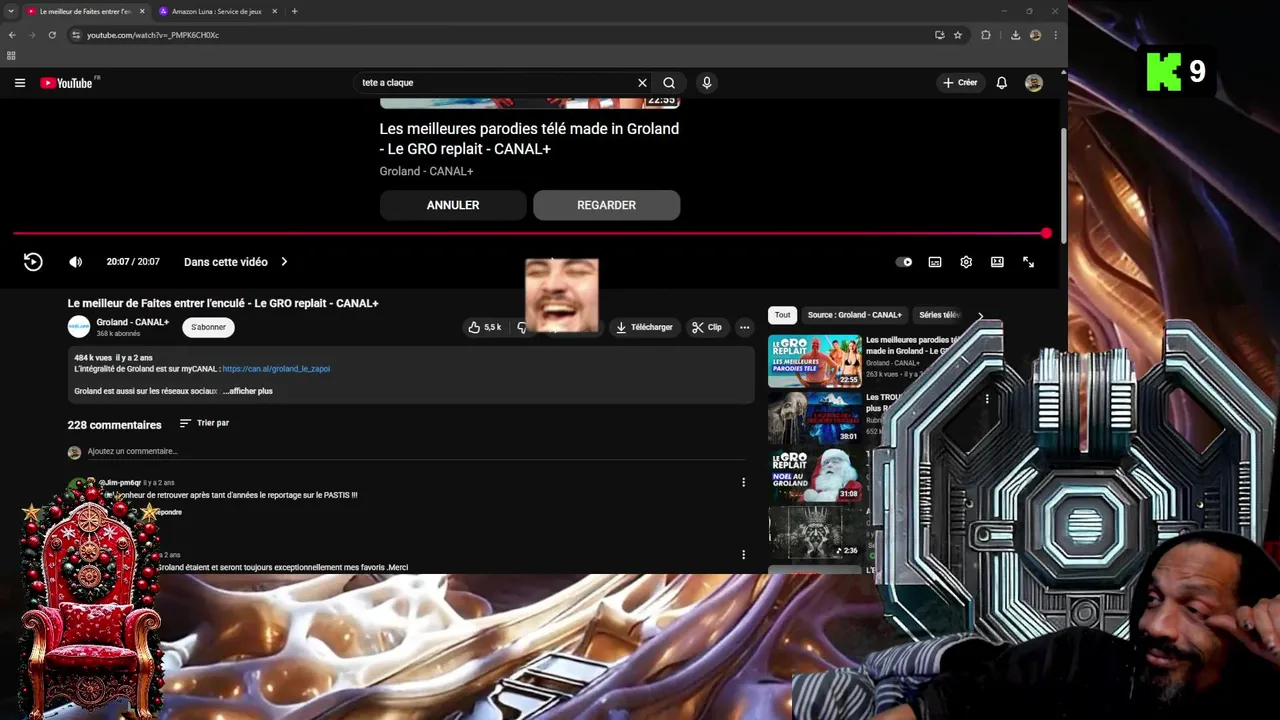Viewport: 1280px width, 720px height.
Task: Download the video with Télécharger
Action: pos(644,327)
